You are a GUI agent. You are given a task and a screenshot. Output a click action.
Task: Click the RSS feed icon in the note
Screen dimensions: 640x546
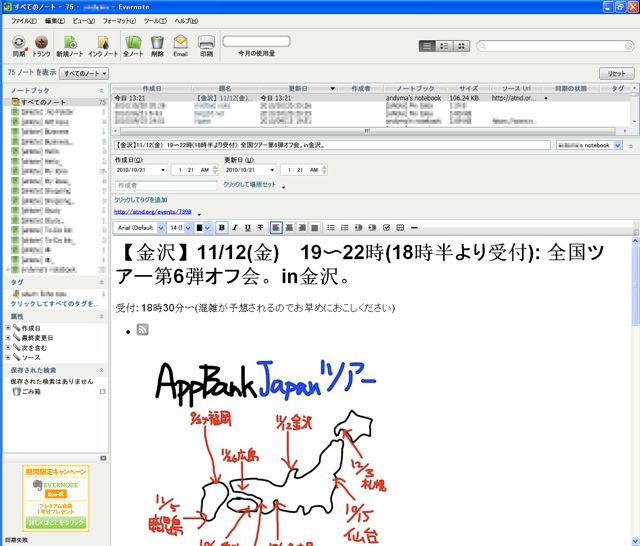click(142, 329)
